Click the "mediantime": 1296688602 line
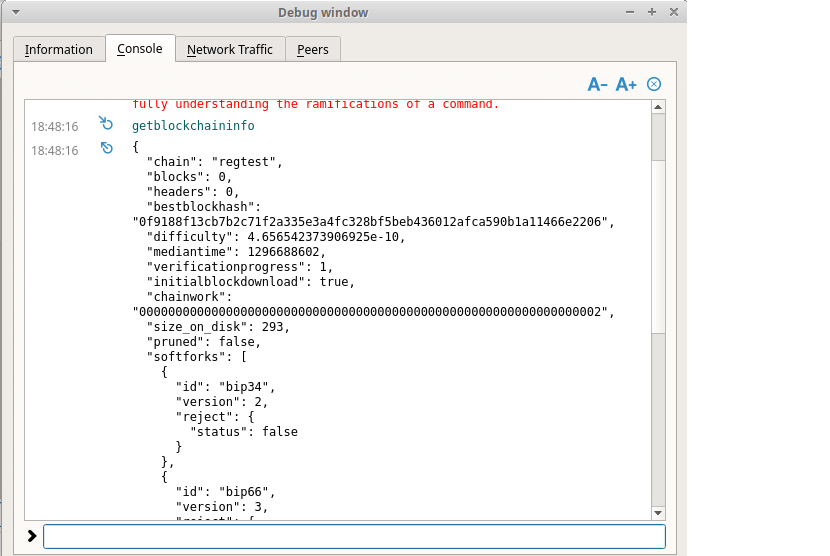830x556 pixels. tap(236, 252)
